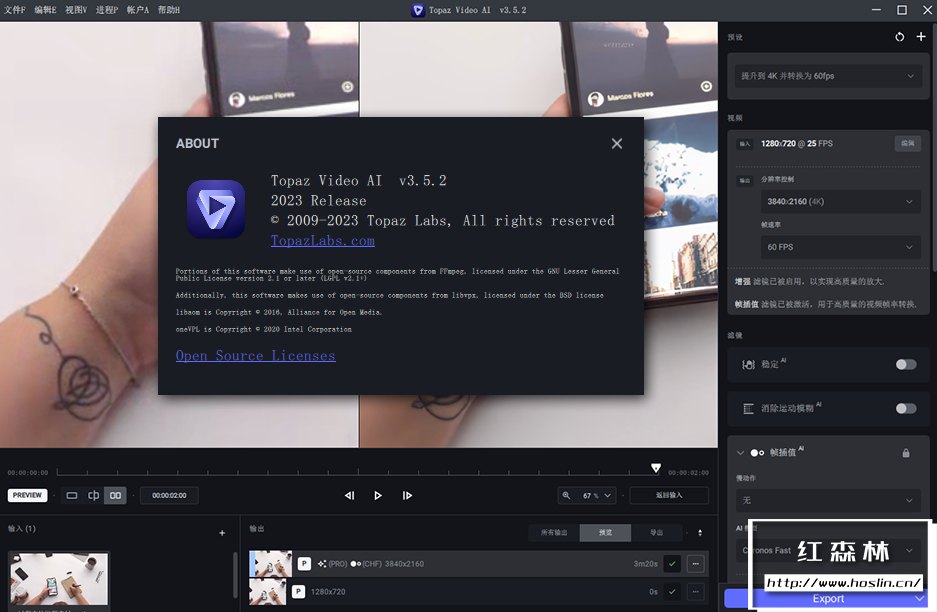Click the 消除运动模糊 motion deblur icon
The height and width of the screenshot is (612, 937).
(x=748, y=409)
